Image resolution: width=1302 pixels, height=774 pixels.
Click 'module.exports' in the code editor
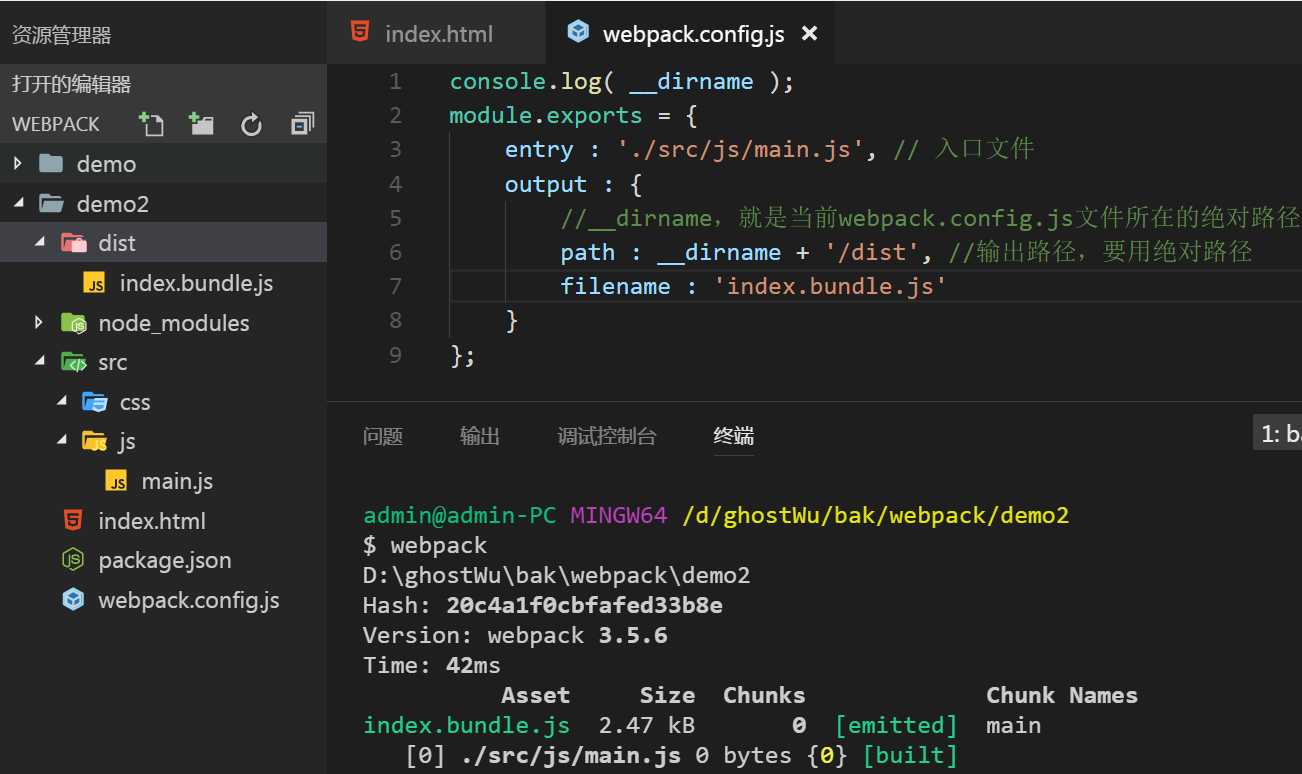tap(546, 116)
